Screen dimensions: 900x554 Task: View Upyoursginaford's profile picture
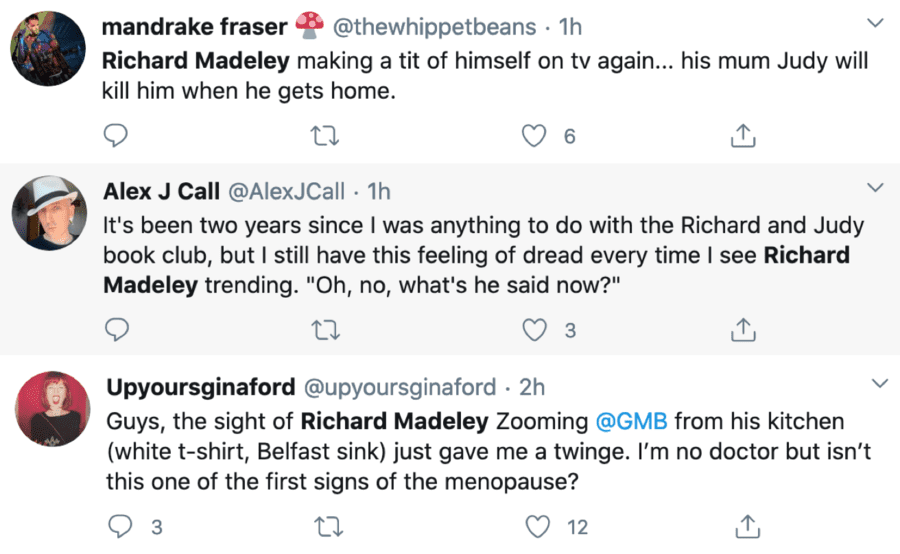click(46, 407)
